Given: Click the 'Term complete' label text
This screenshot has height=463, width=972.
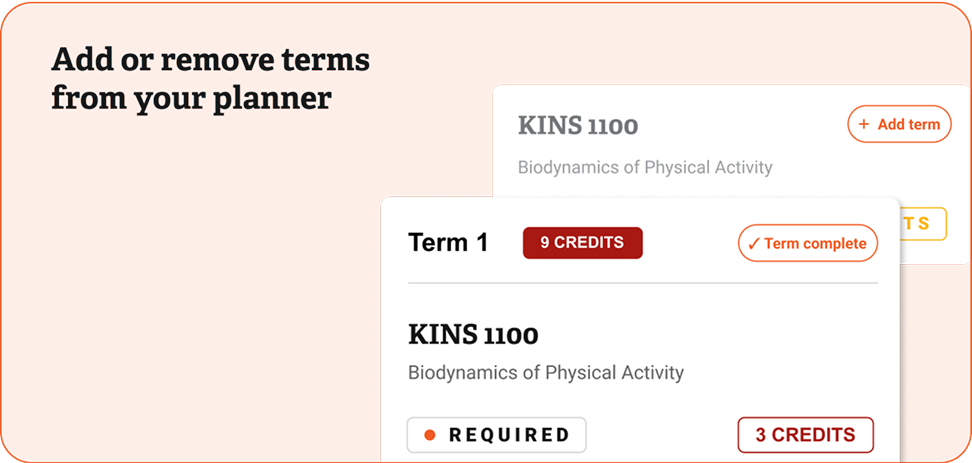Looking at the screenshot, I should 815,244.
